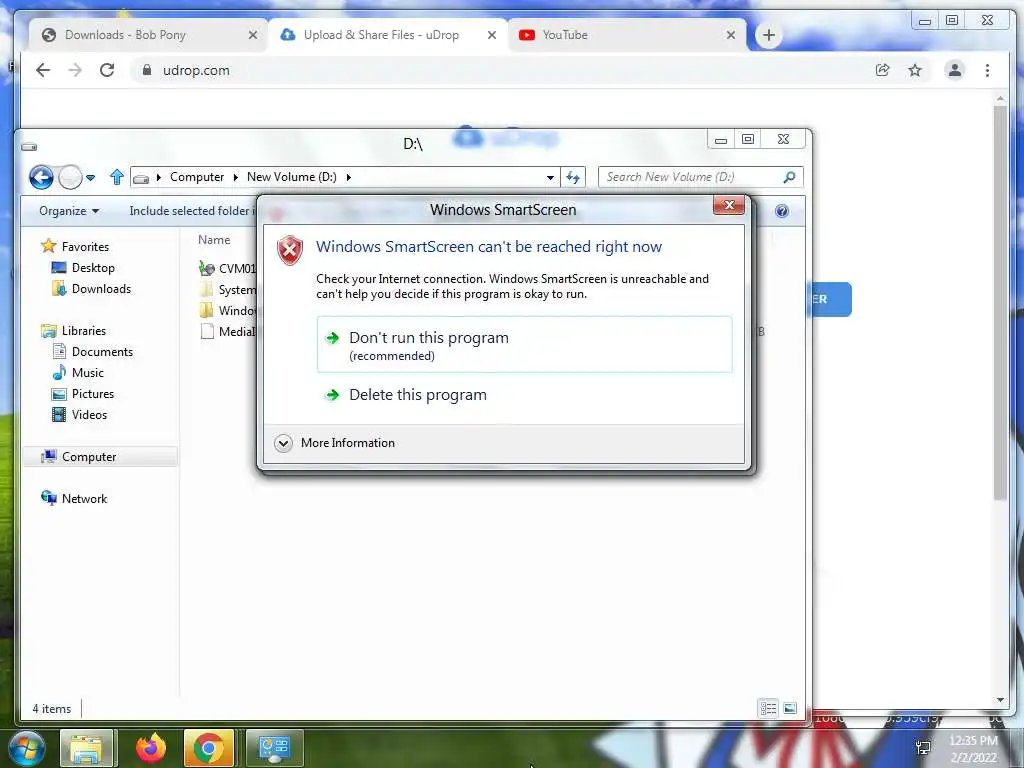Open Explorer's recent locations dropdown arrow

[91, 178]
